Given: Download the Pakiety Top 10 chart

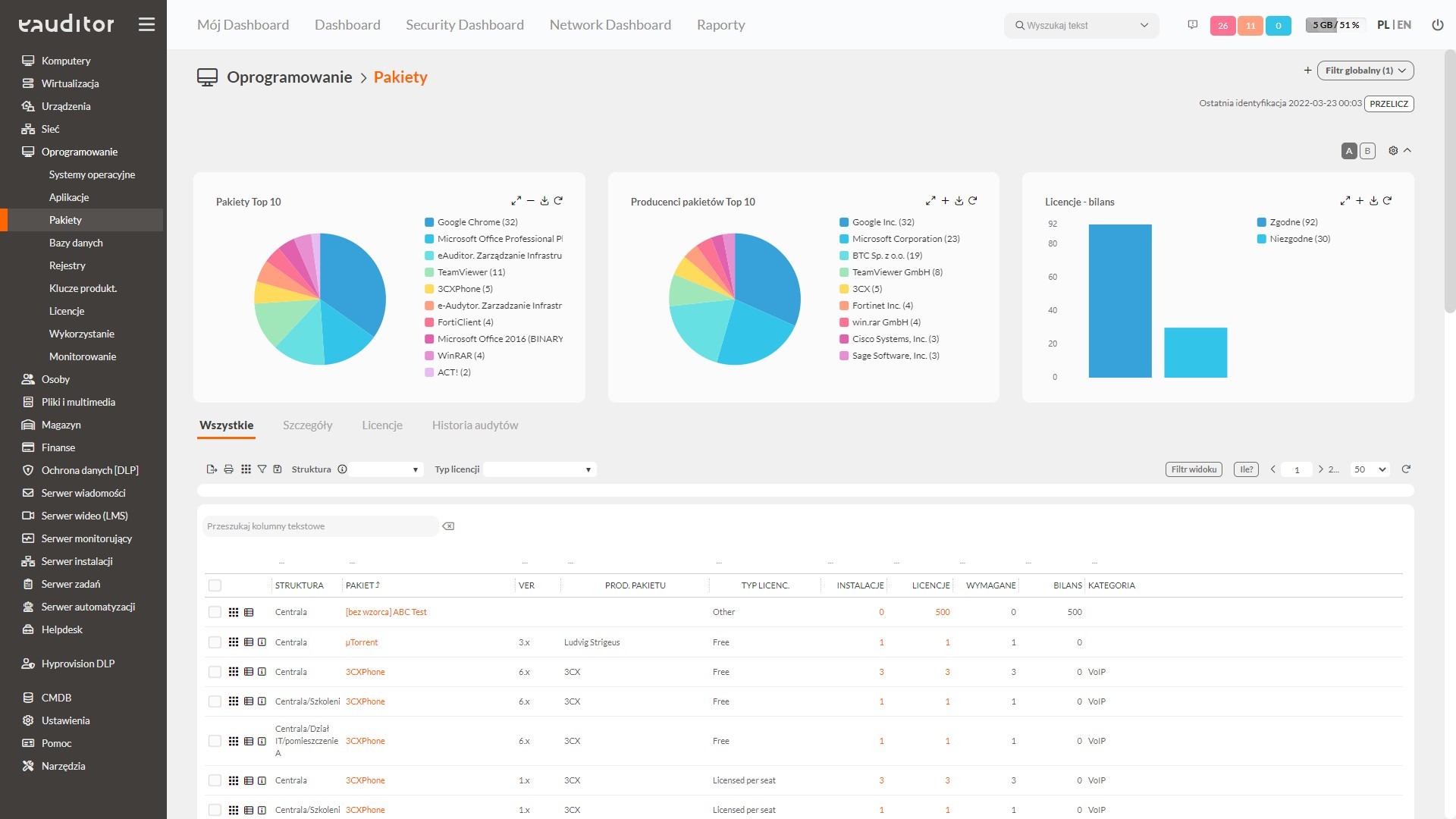Looking at the screenshot, I should point(544,201).
